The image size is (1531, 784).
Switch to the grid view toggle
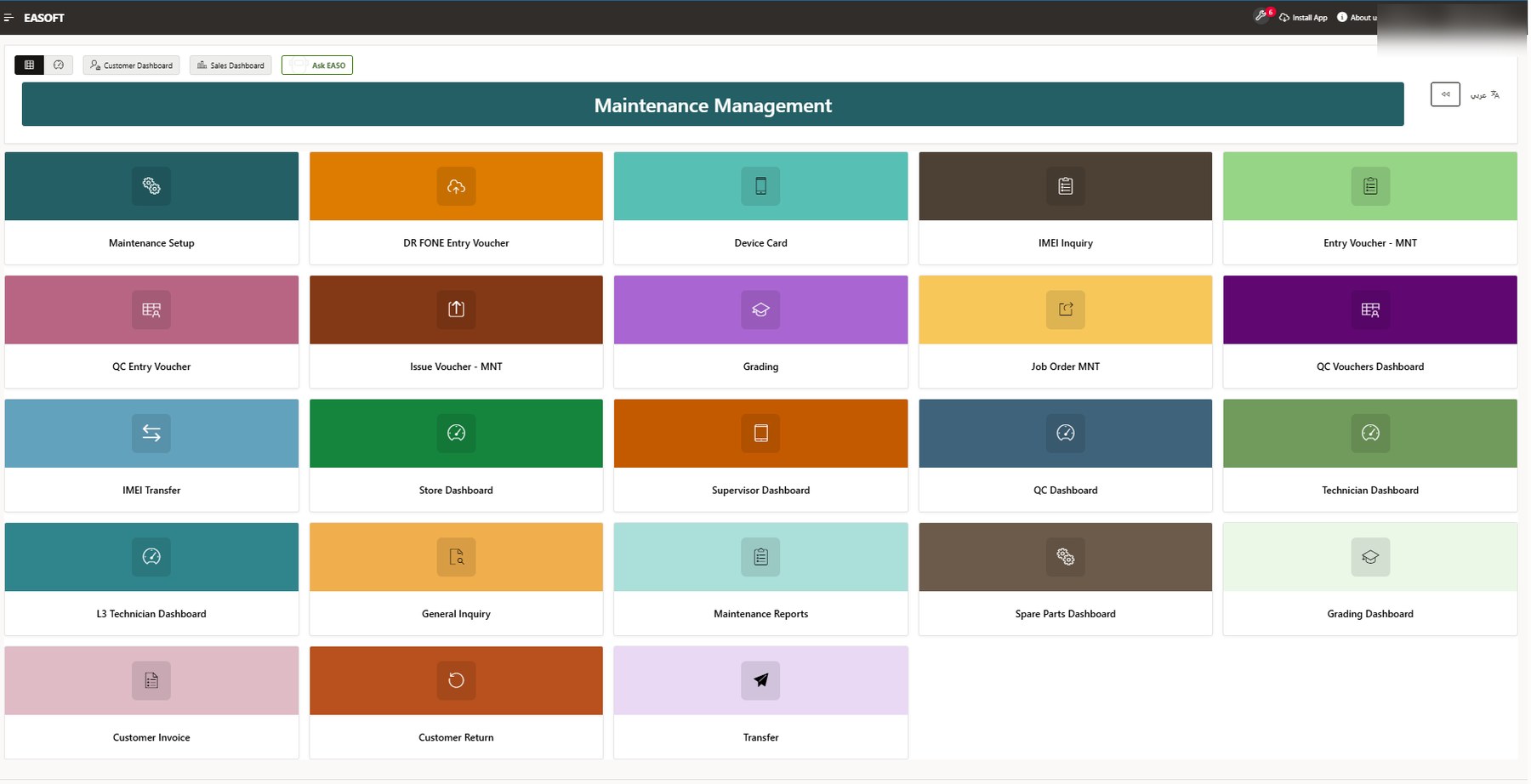coord(29,65)
